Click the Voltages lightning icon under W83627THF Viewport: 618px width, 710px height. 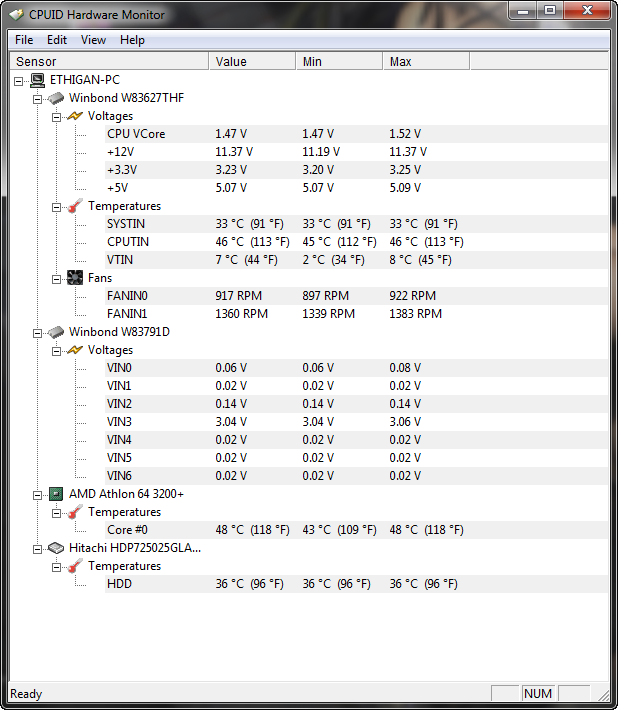[75, 116]
